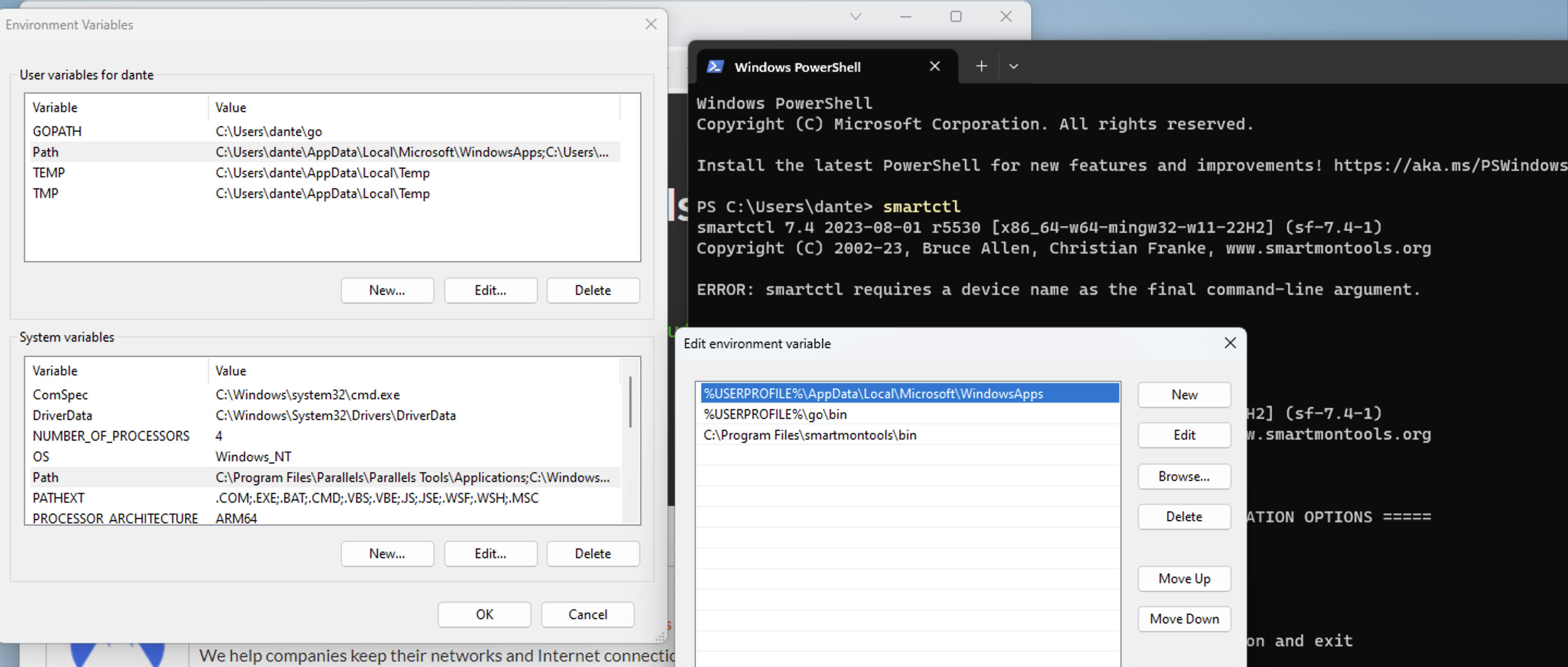The width and height of the screenshot is (1568, 667).
Task: Confirm Environment Variables with OK
Action: point(485,614)
